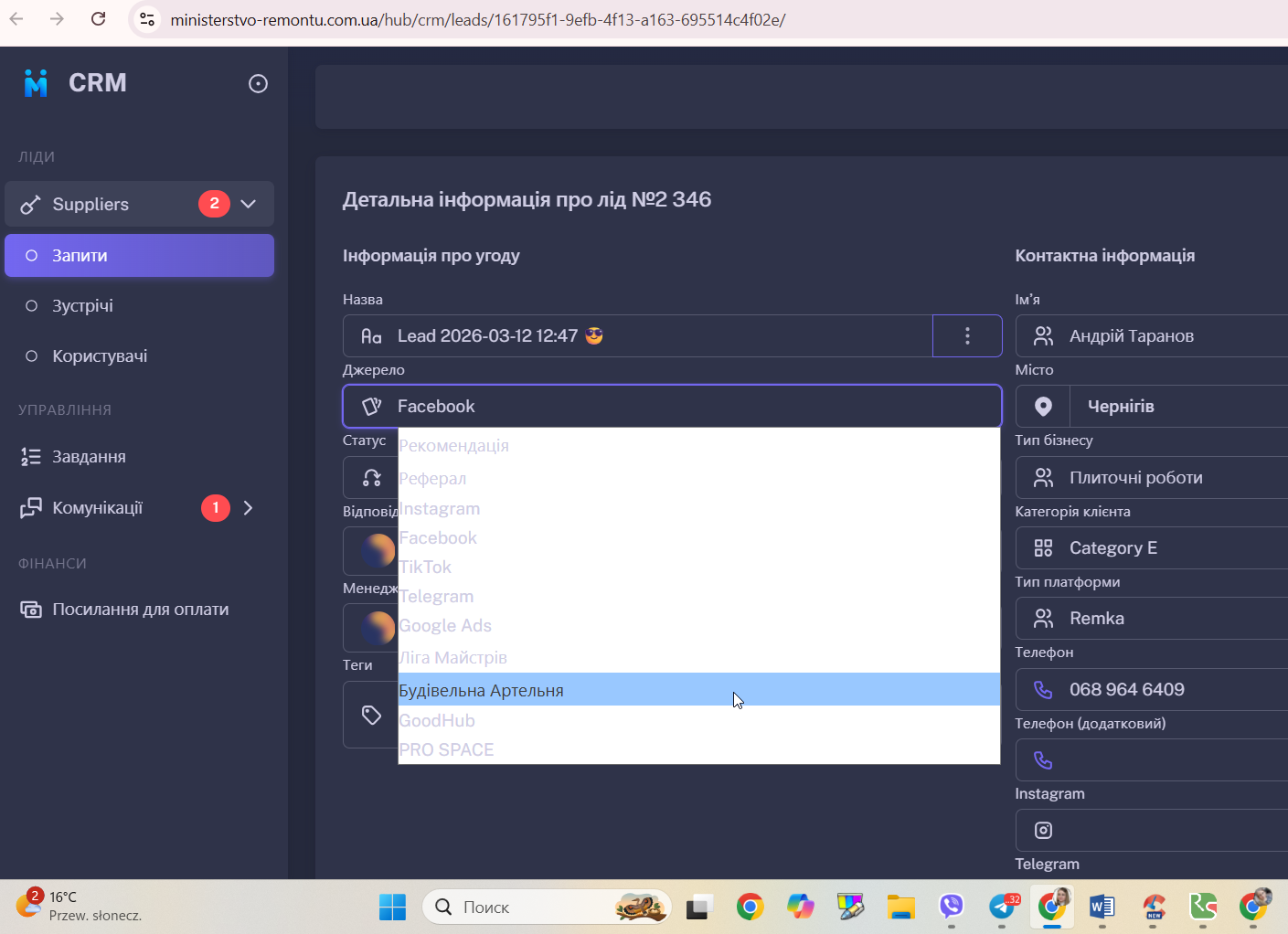Open Telegram from the taskbar
1288x934 pixels.
click(1003, 907)
